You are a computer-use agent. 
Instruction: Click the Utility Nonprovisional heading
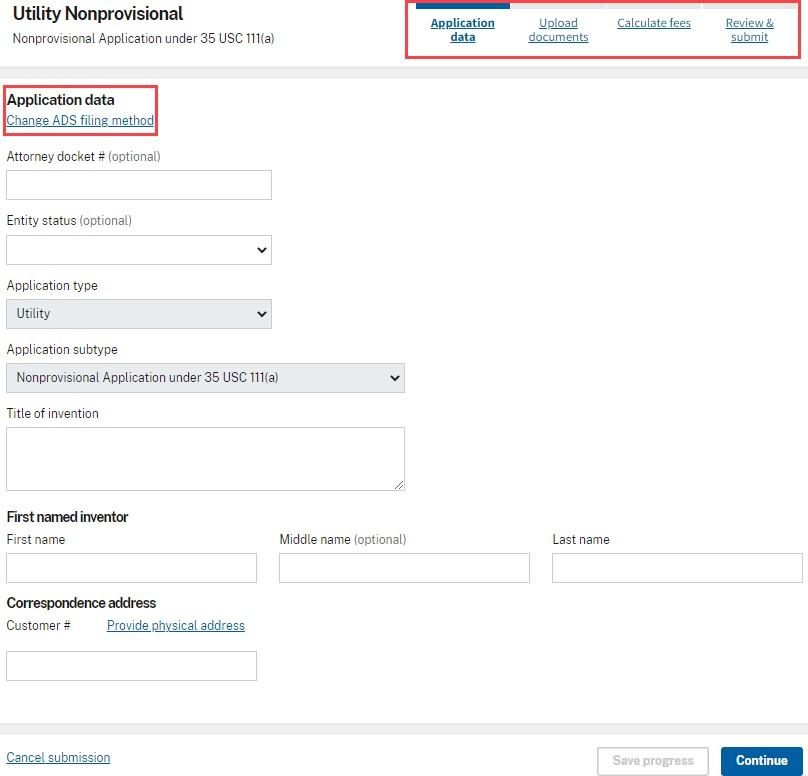pyautogui.click(x=98, y=14)
